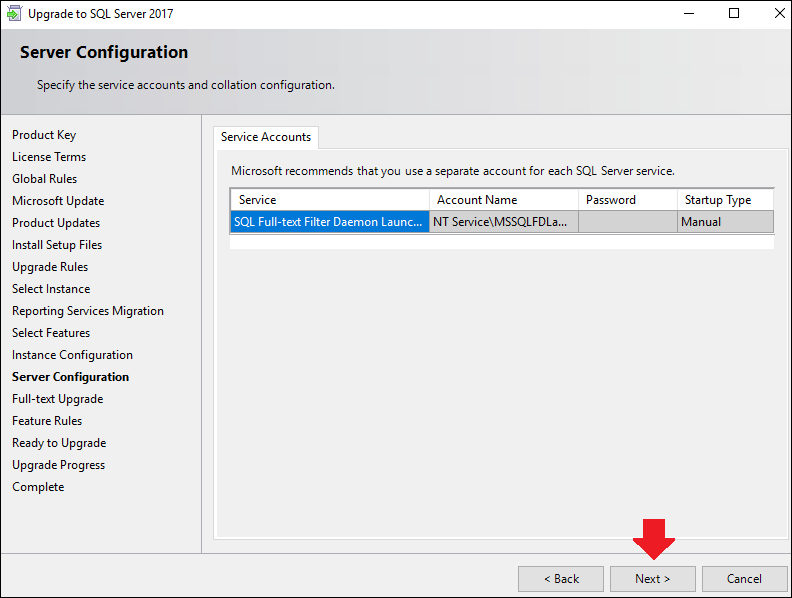Image resolution: width=792 pixels, height=598 pixels.
Task: Maximize the setup window
Action: tap(734, 13)
